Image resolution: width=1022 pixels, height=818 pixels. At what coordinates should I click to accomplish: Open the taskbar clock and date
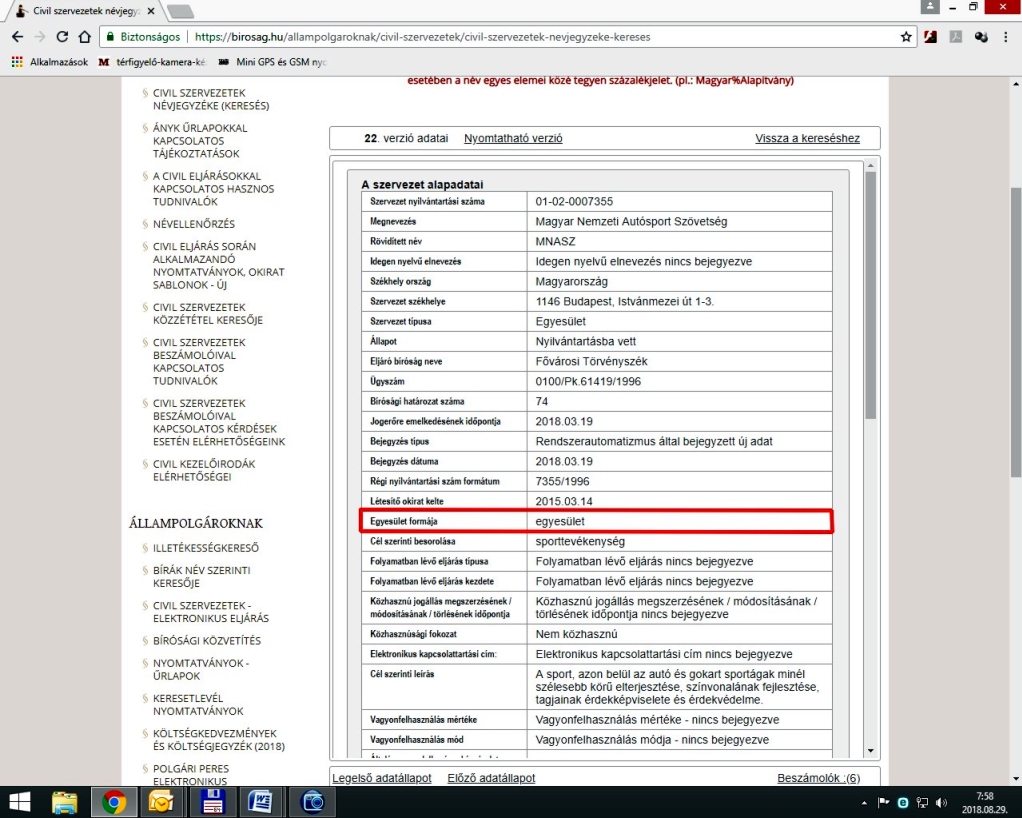pyautogui.click(x=985, y=802)
